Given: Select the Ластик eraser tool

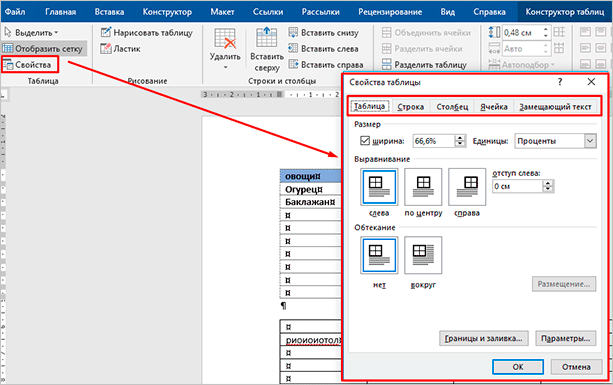Looking at the screenshot, I should click(x=120, y=48).
